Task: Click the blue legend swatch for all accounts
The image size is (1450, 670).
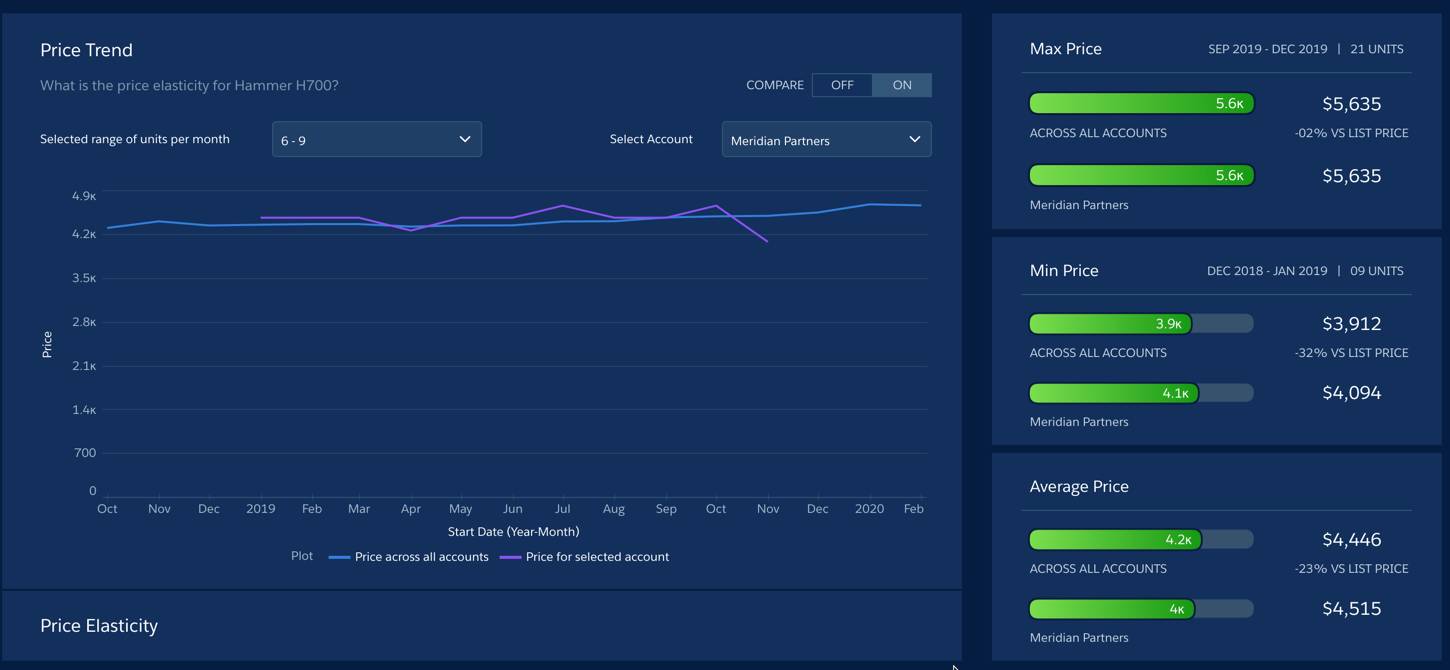Action: coord(339,557)
